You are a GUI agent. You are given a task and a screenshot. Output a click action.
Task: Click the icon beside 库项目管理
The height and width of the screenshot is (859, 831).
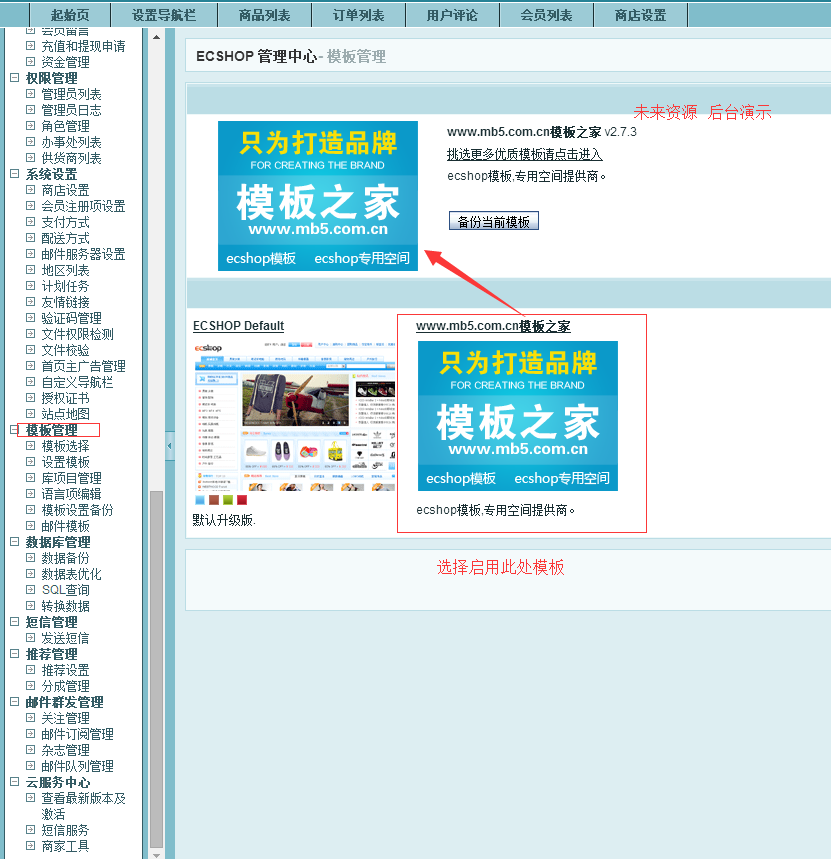coord(31,478)
